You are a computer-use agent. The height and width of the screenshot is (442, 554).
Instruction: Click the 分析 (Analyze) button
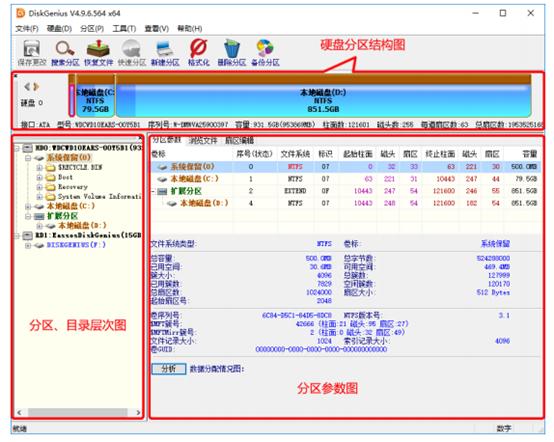coord(169,369)
